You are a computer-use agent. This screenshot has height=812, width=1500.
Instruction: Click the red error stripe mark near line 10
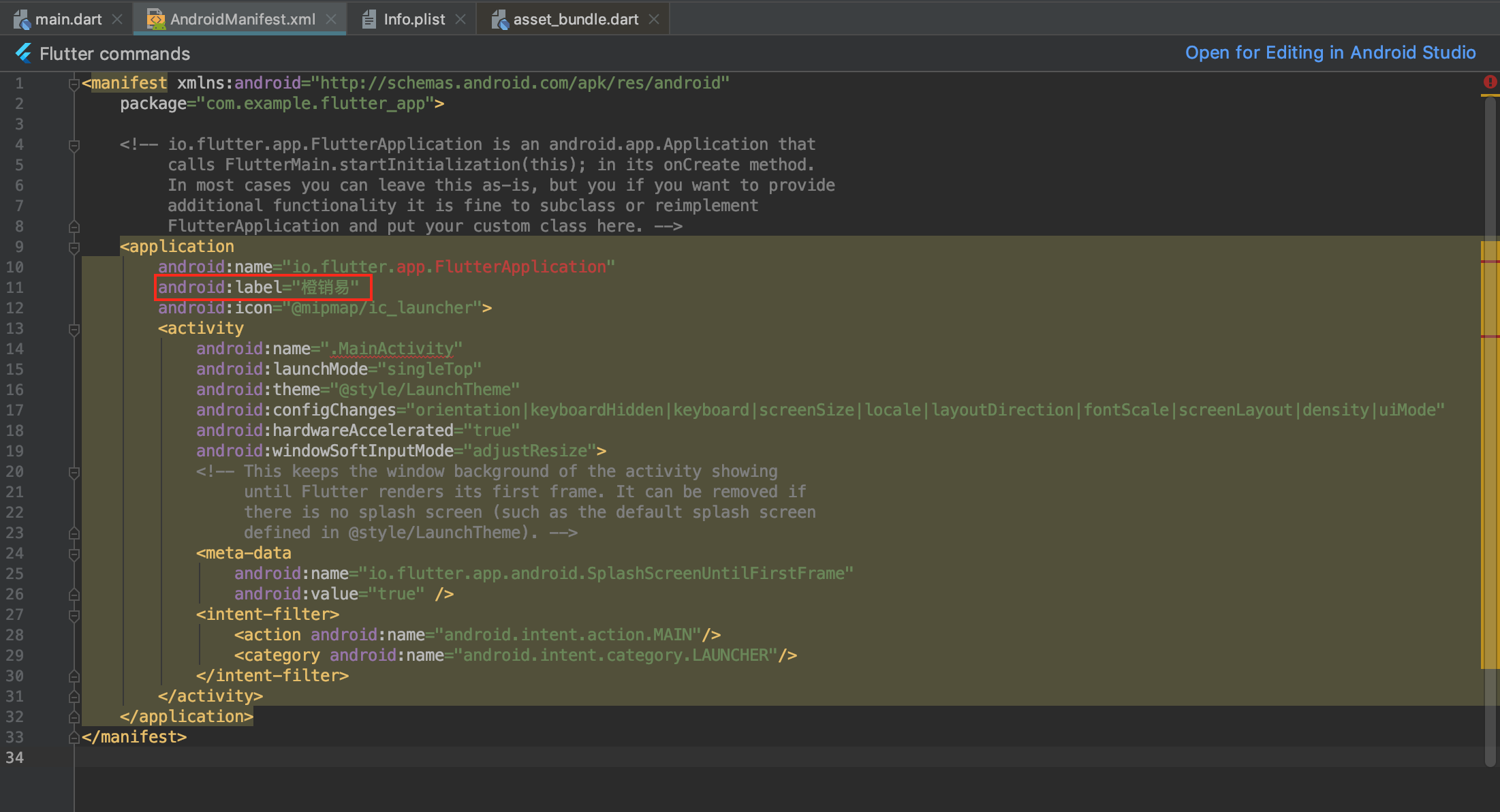coord(1490,261)
